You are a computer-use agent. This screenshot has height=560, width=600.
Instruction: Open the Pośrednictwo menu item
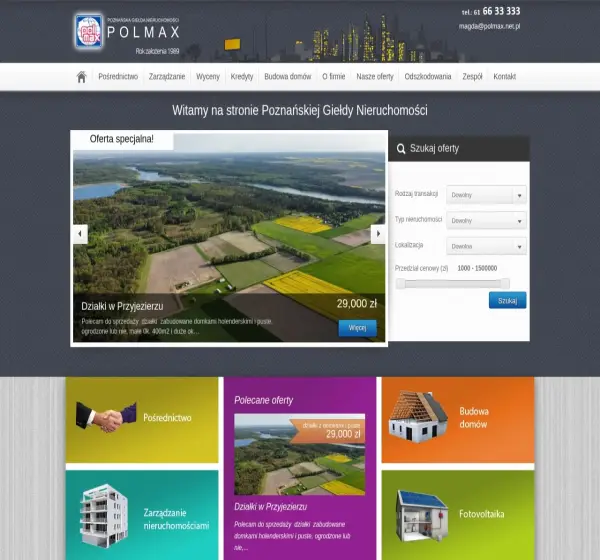[x=118, y=77]
